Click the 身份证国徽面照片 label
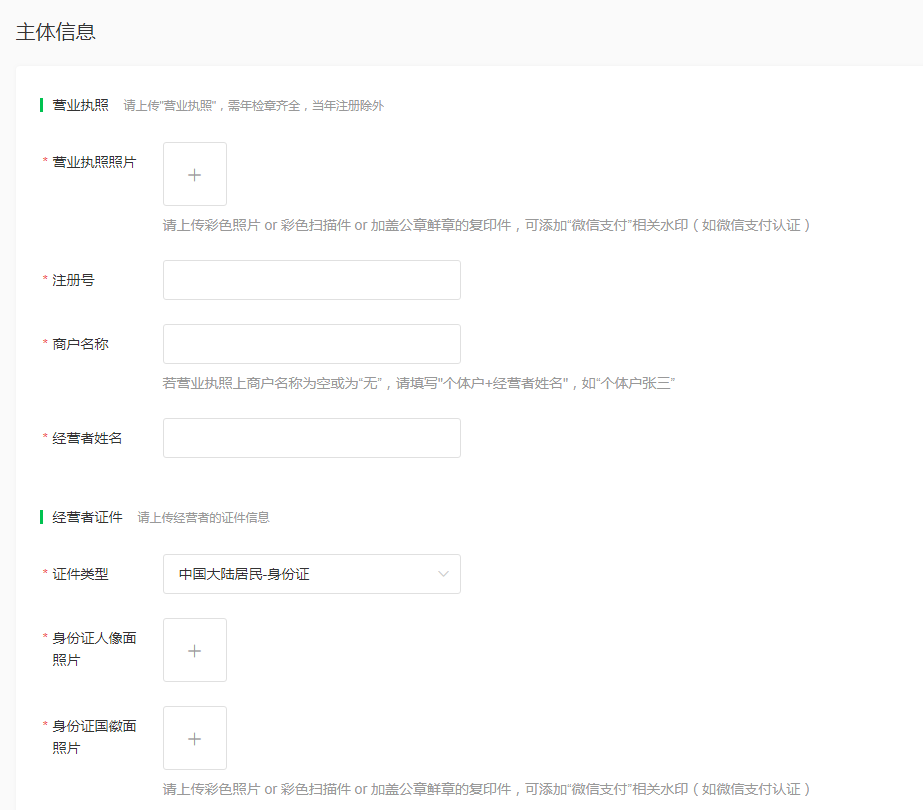The image size is (923, 810). [x=94, y=737]
